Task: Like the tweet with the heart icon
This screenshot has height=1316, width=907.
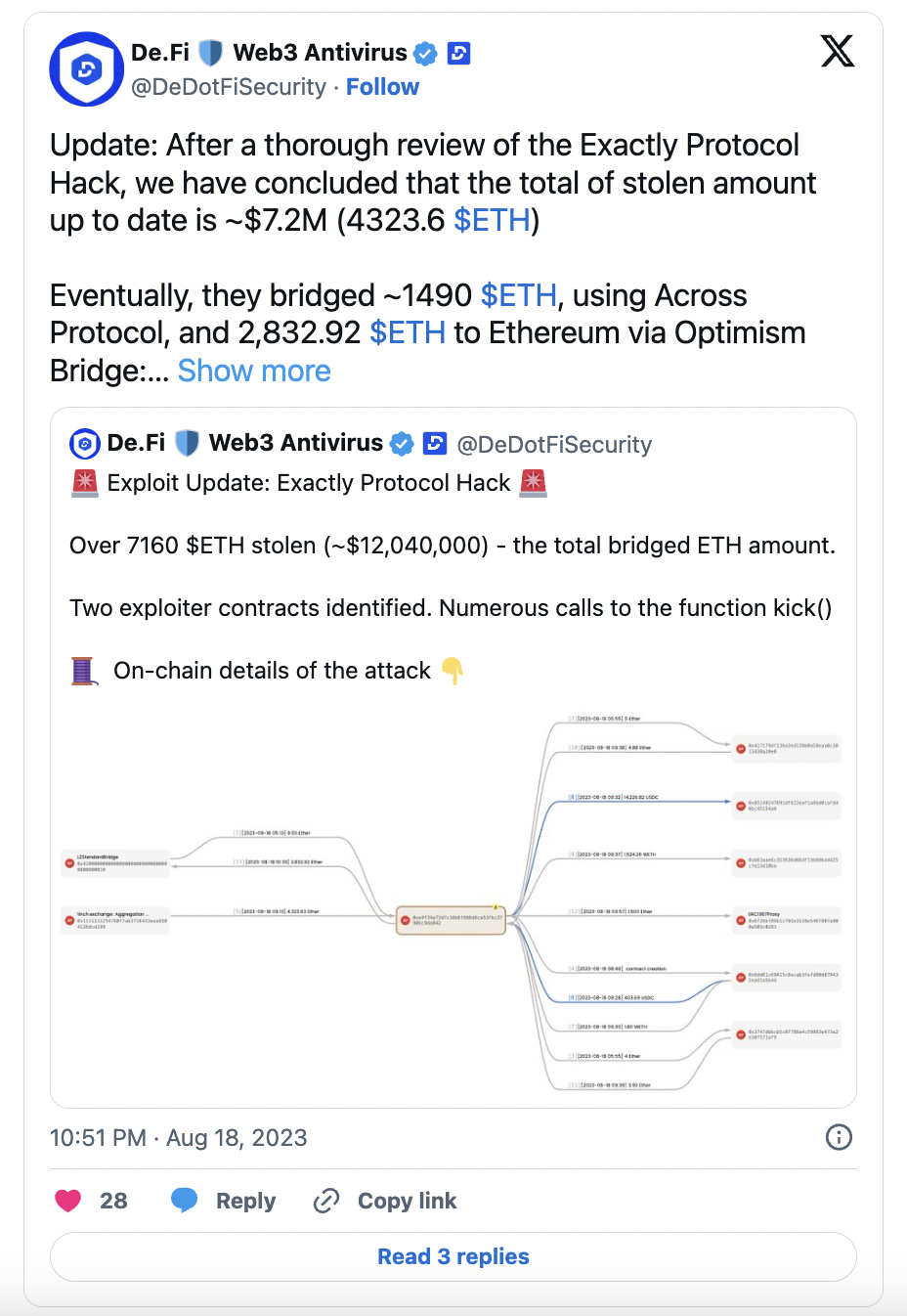Action: click(x=67, y=1201)
